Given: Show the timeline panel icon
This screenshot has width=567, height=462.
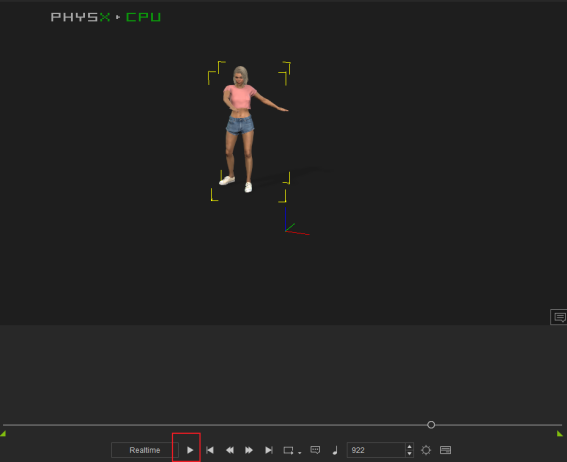Looking at the screenshot, I should coord(445,450).
